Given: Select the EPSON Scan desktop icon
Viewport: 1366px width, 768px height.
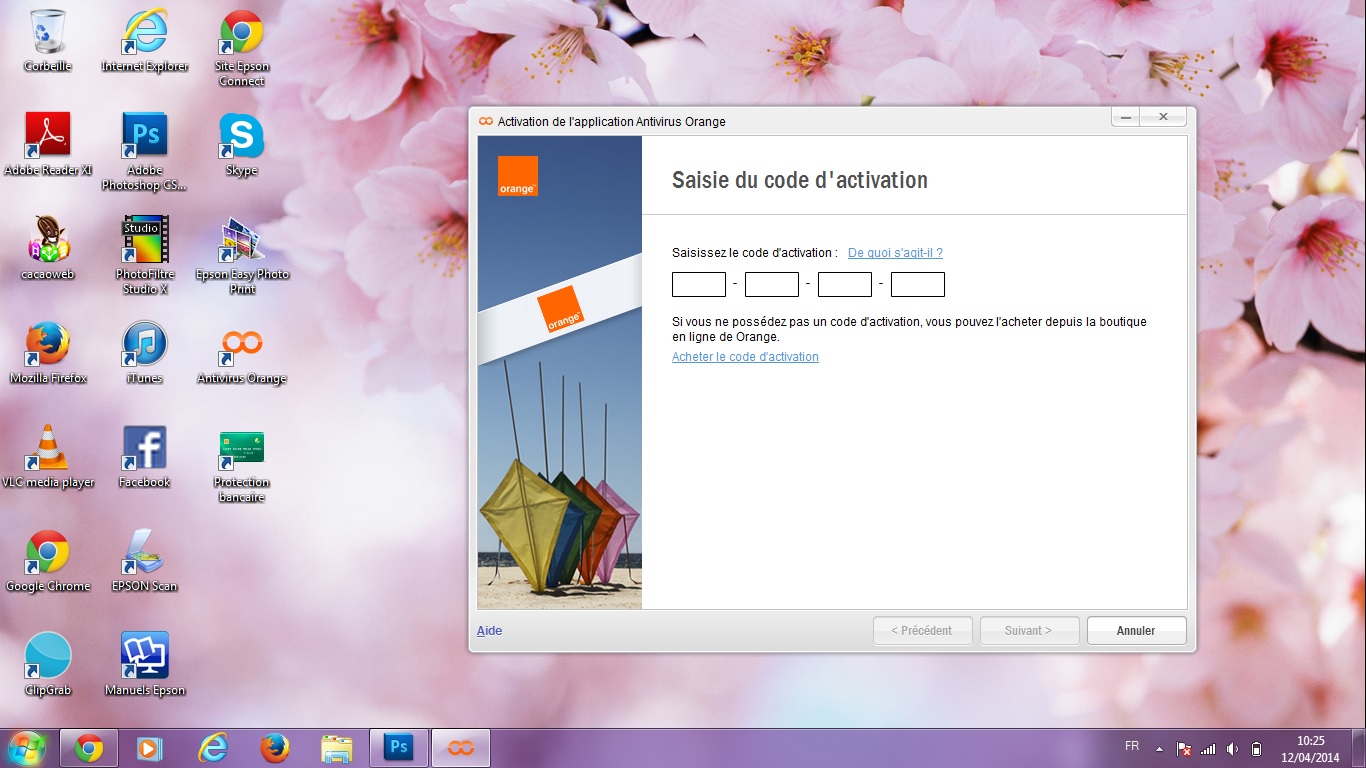Looking at the screenshot, I should pos(145,561).
